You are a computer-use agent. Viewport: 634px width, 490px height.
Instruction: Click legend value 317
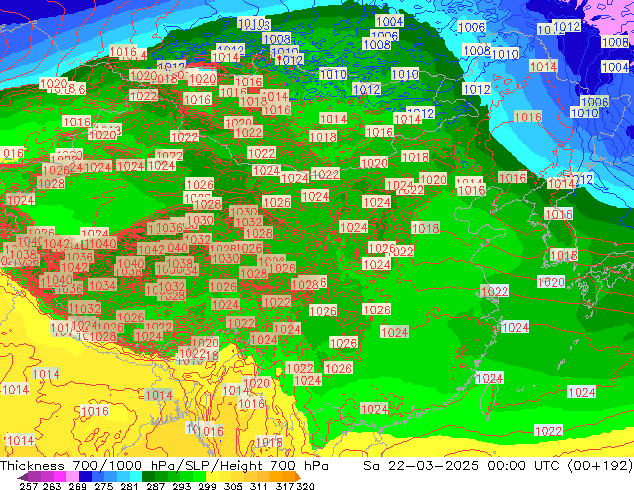[x=285, y=486]
